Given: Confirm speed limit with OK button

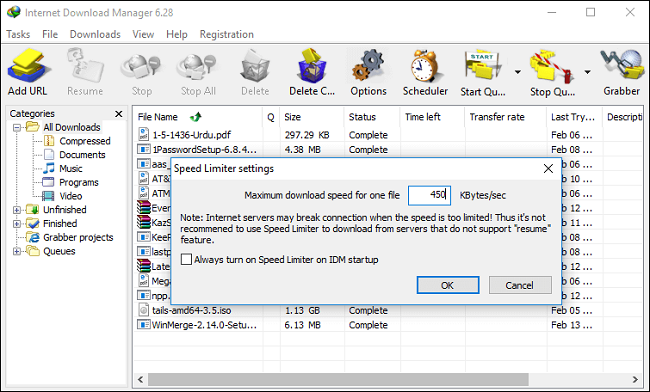Looking at the screenshot, I should [x=448, y=285].
